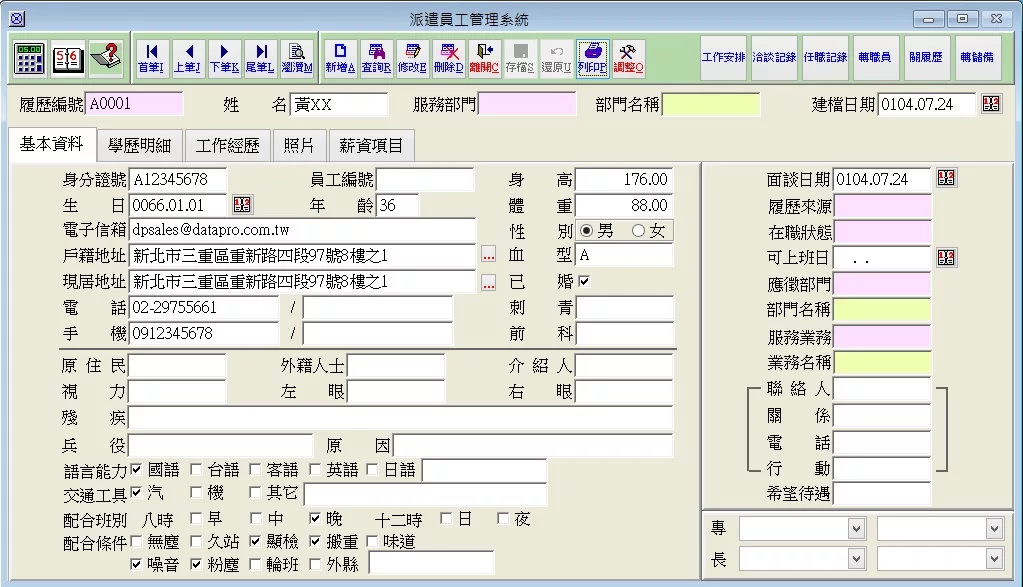Switch to the 學歷明細 tab
Screen dimensions: 1023x587
139,146
